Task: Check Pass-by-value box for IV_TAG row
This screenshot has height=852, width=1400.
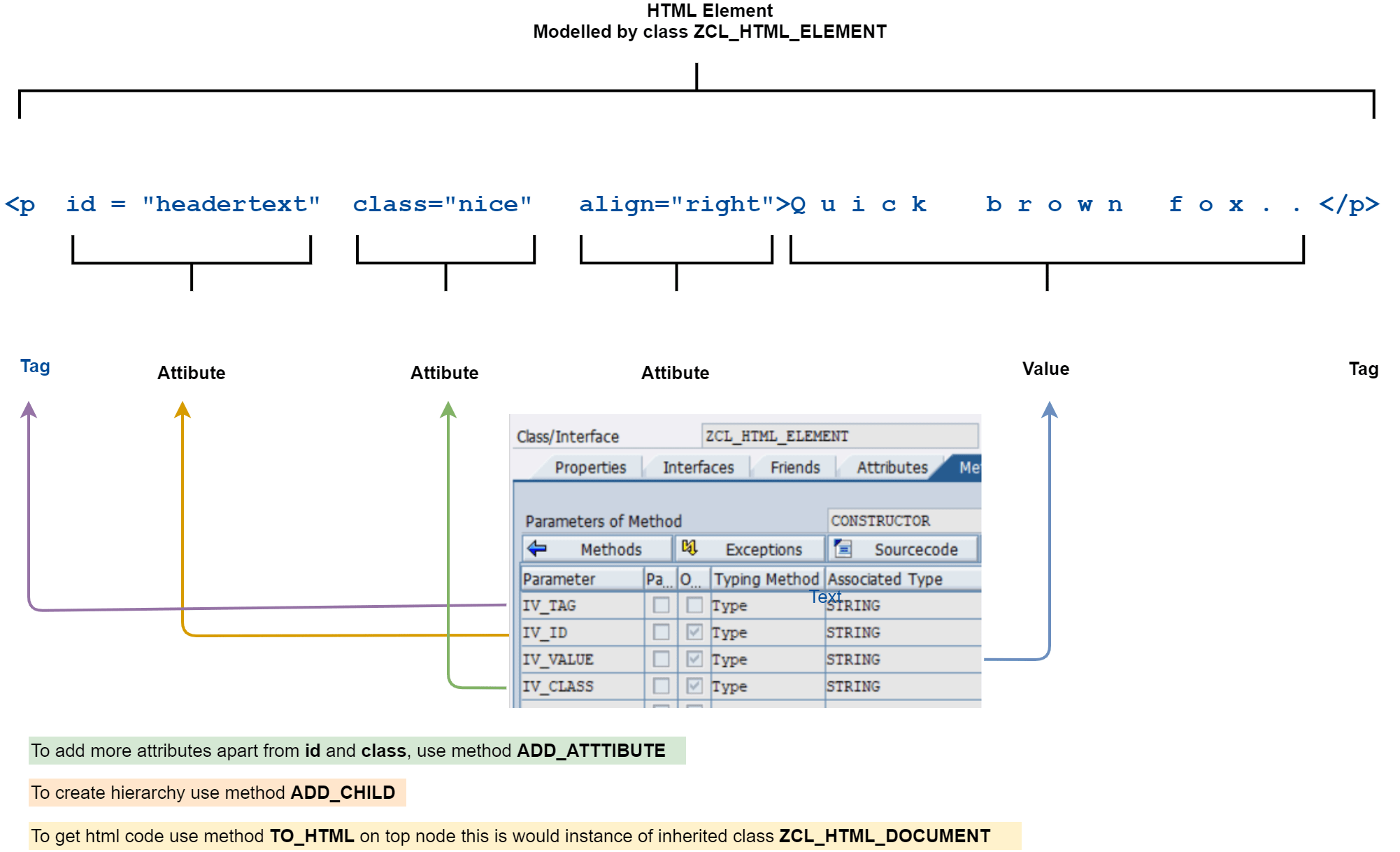Action: tap(661, 605)
